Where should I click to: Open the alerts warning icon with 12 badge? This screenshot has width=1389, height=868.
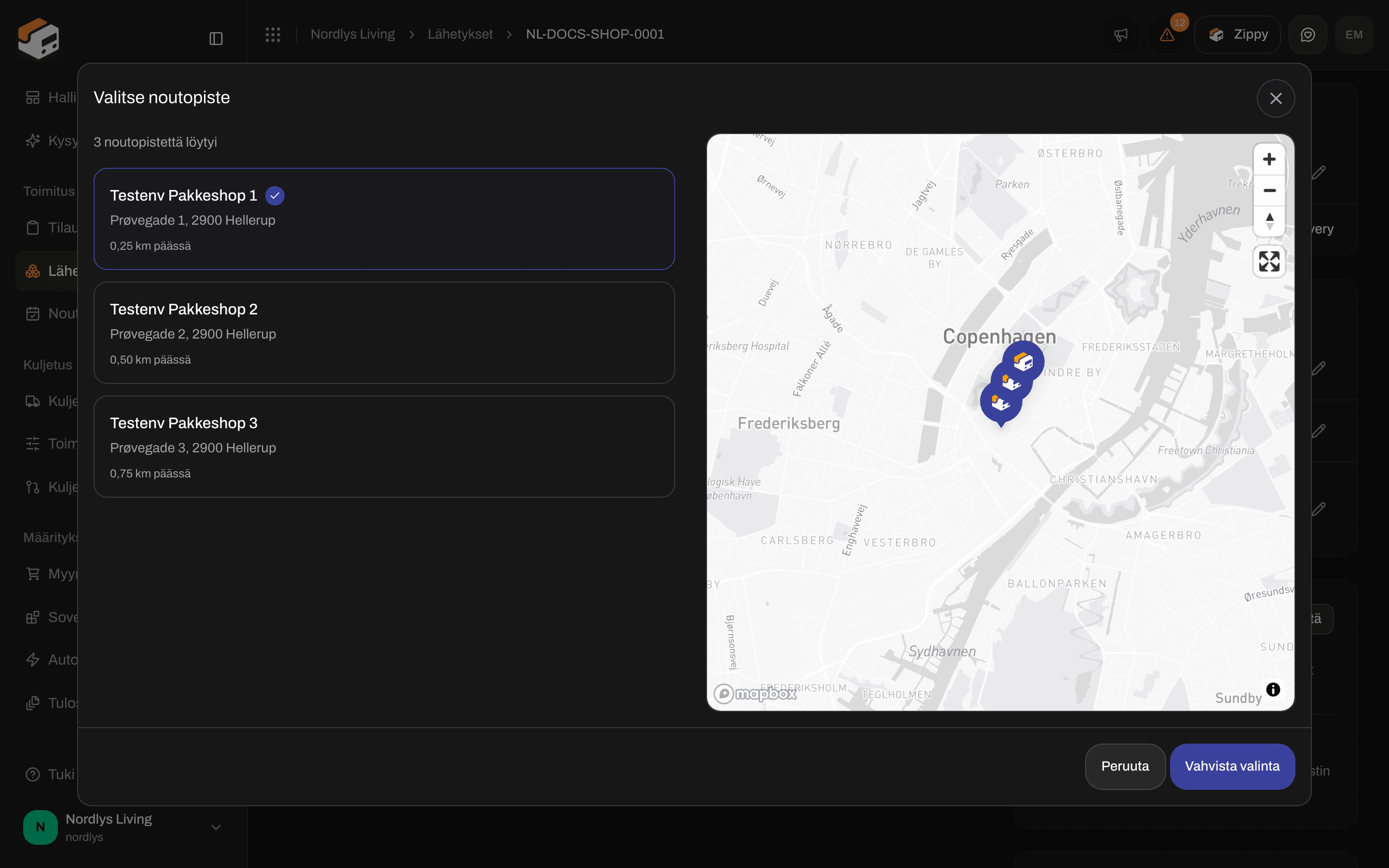click(1167, 35)
